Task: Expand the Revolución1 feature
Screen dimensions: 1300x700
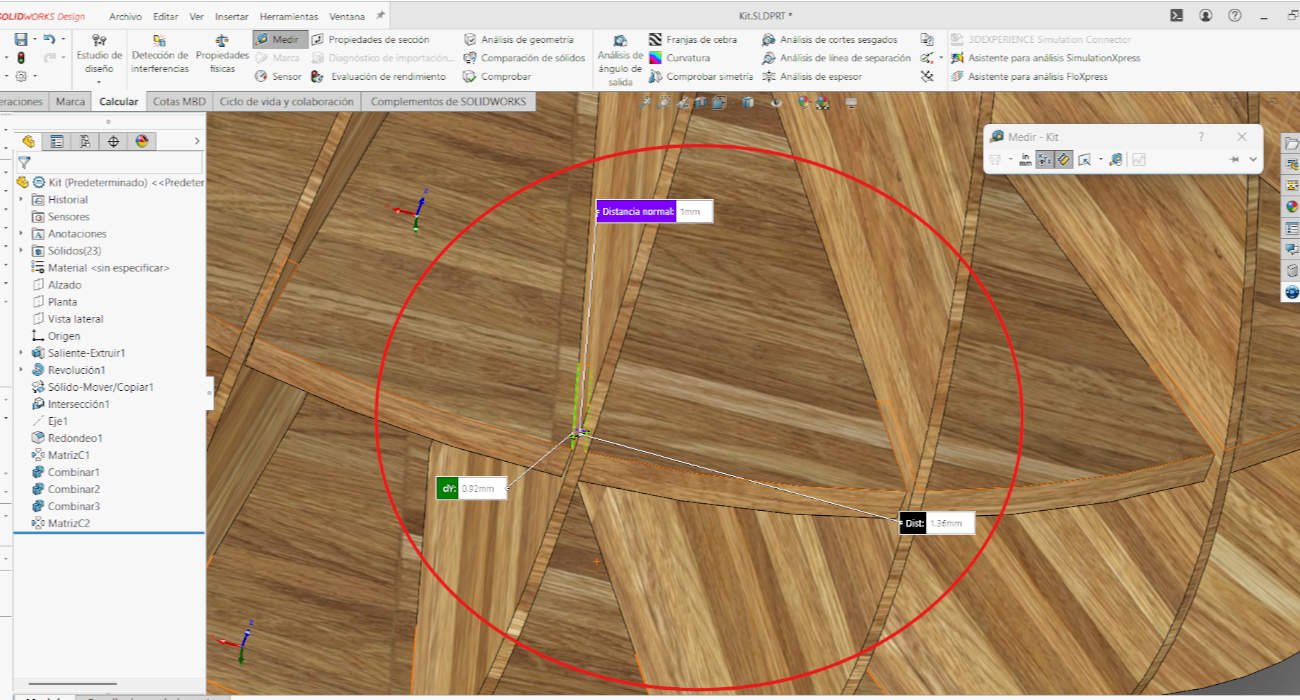Action: click(21, 370)
